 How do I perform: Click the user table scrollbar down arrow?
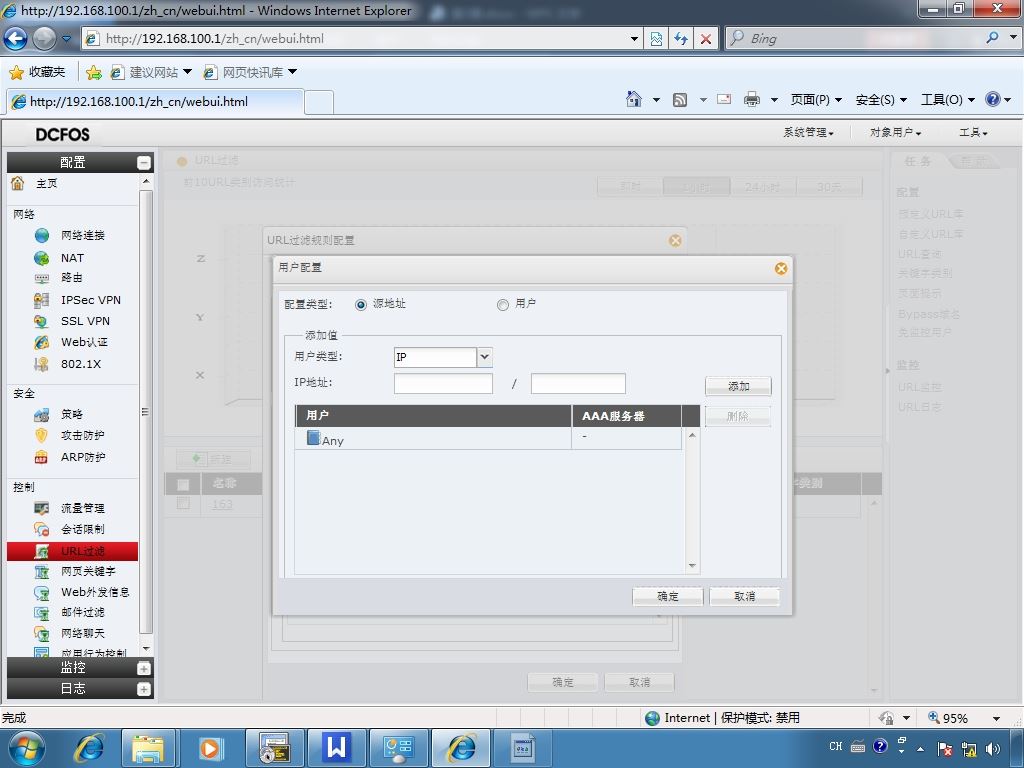click(x=692, y=566)
